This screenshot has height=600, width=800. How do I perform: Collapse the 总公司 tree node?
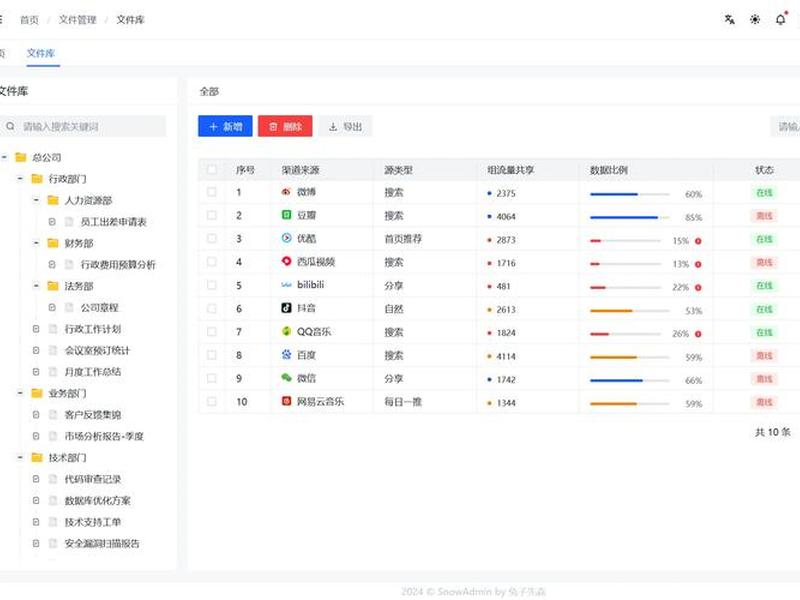click(5, 157)
